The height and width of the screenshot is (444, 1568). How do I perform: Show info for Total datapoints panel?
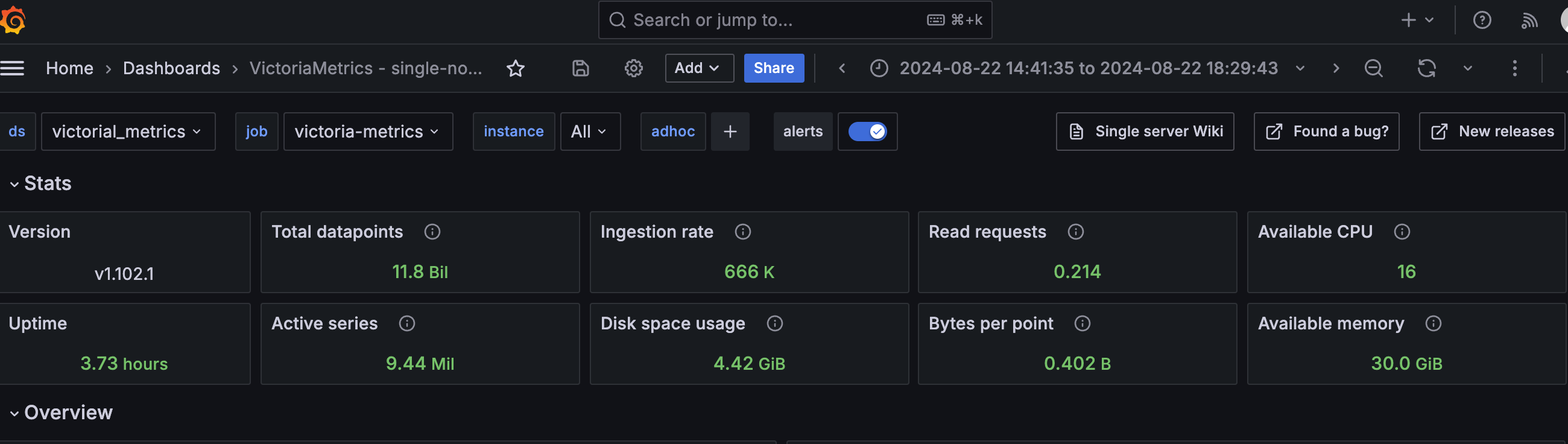(432, 232)
